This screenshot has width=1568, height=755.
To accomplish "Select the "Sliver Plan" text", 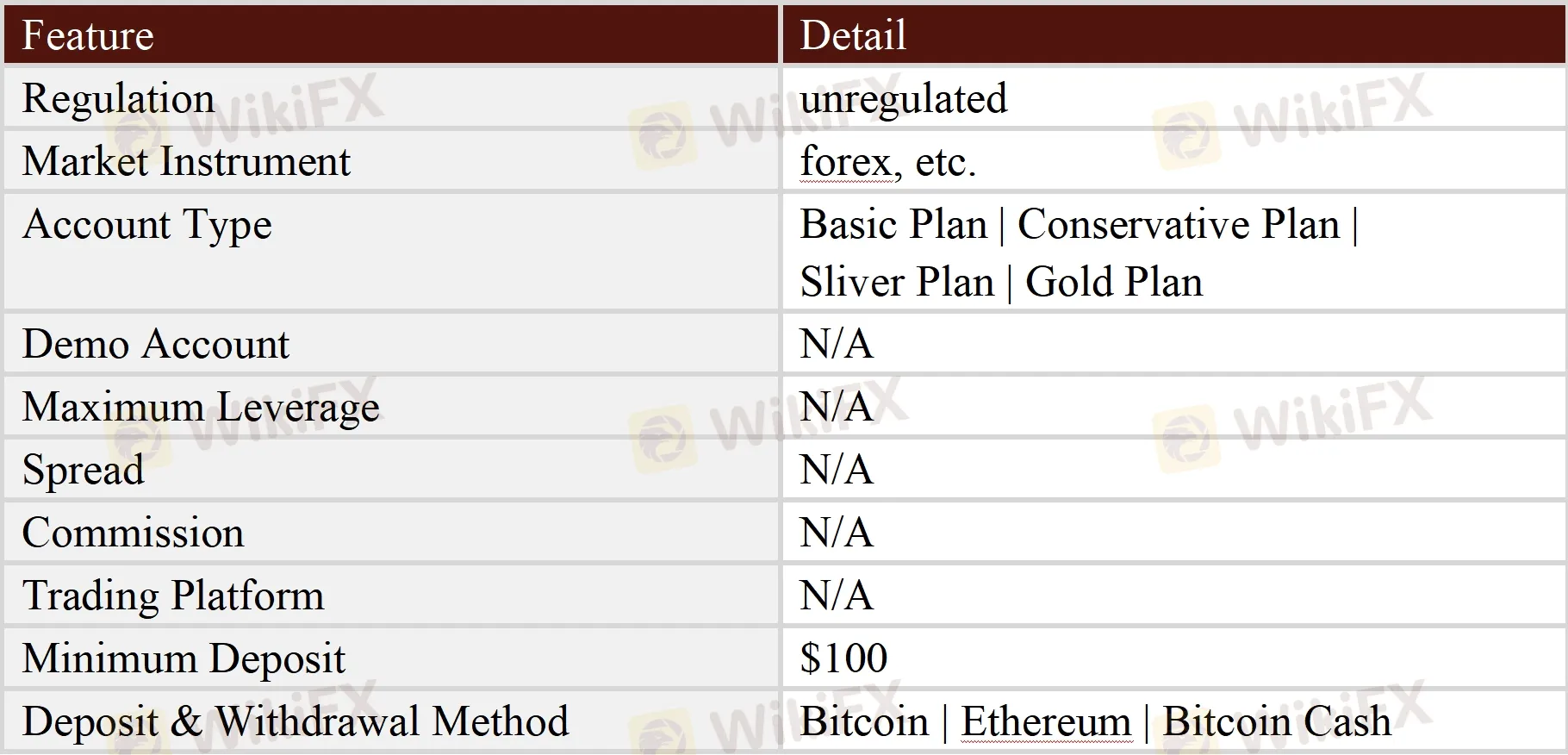I will click(x=897, y=283).
